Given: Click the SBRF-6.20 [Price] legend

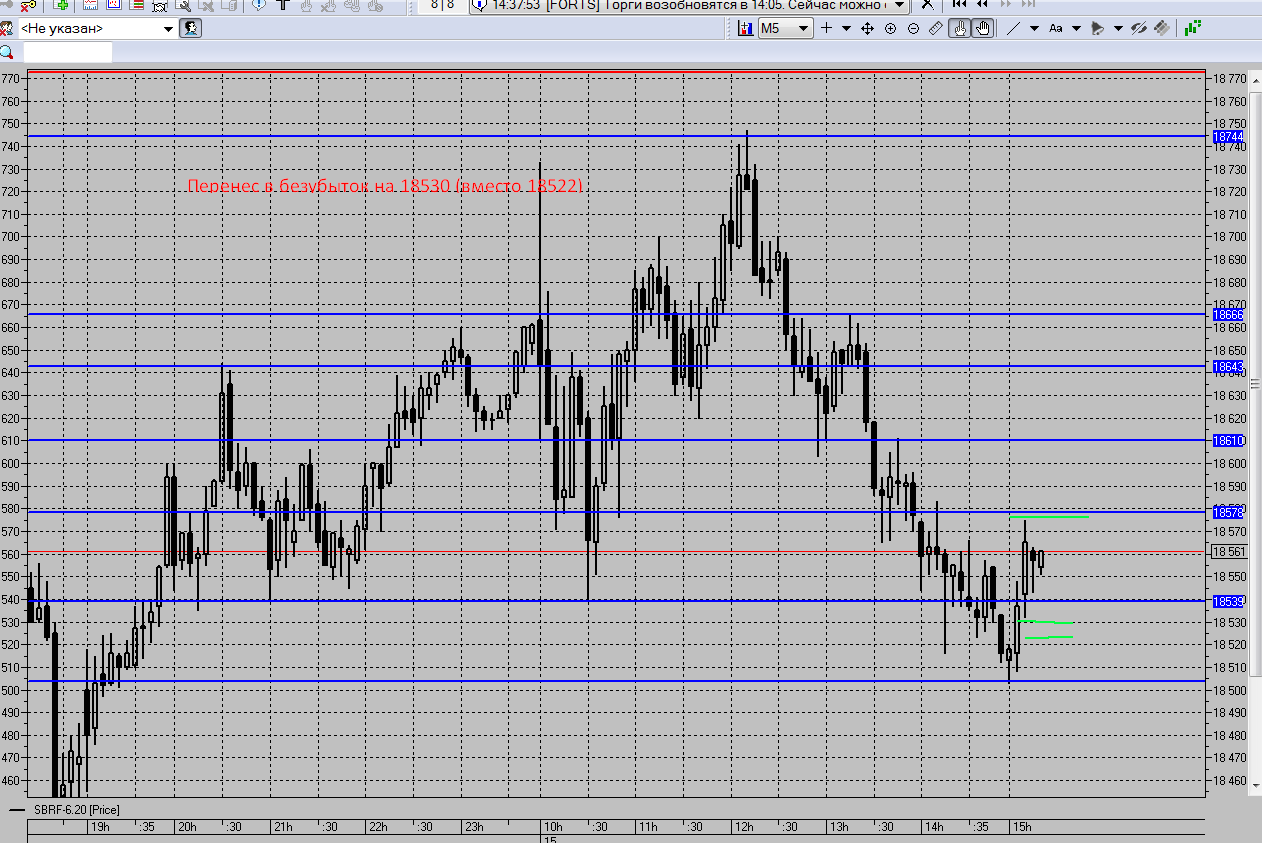Looking at the screenshot, I should [x=76, y=809].
